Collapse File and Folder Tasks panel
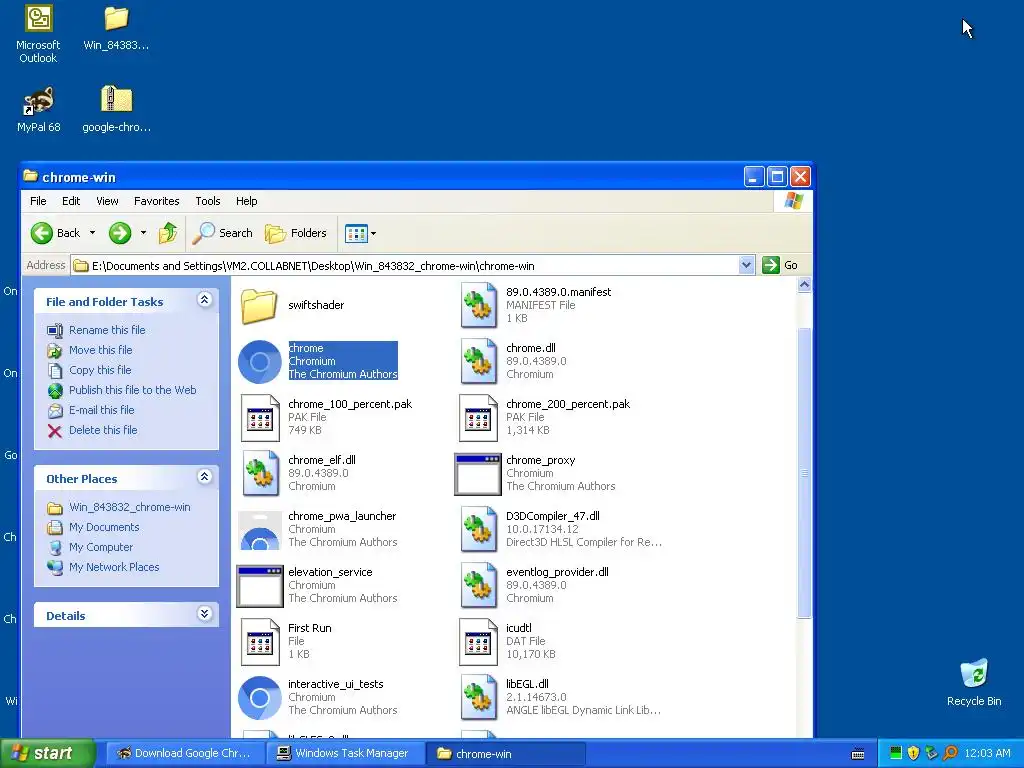The image size is (1024, 768). click(204, 300)
